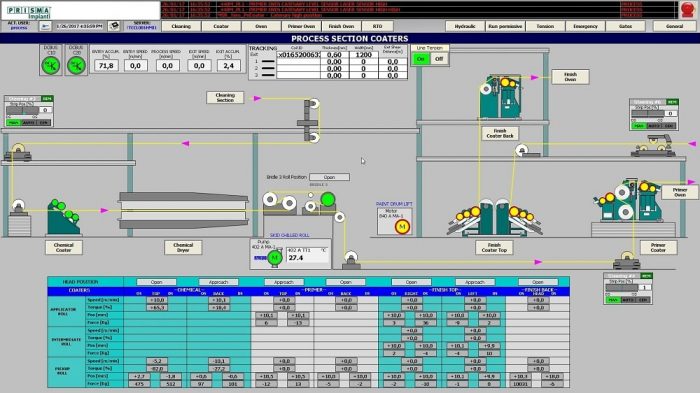Click the tracking Coil ID field

point(298,54)
